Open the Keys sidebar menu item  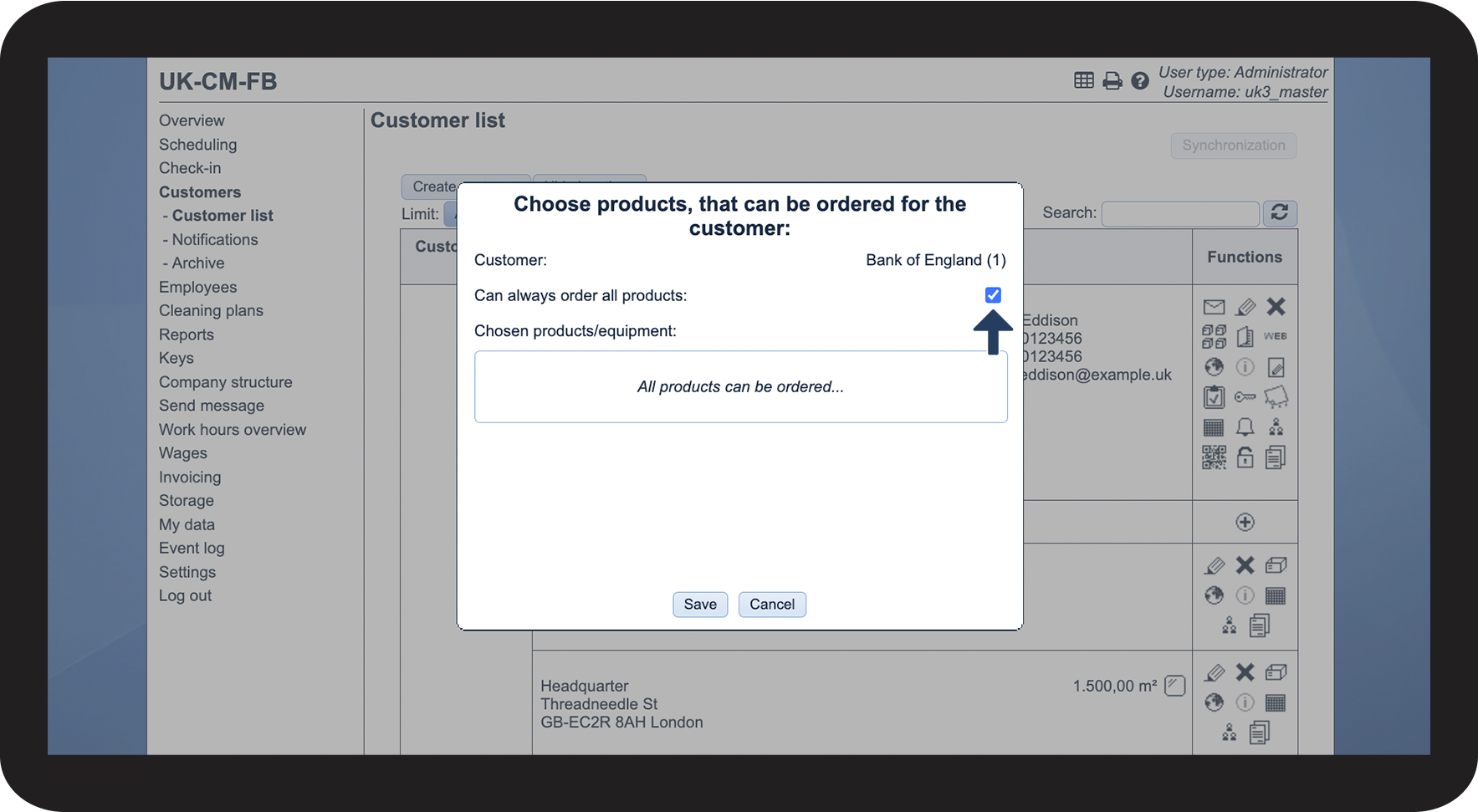point(176,358)
